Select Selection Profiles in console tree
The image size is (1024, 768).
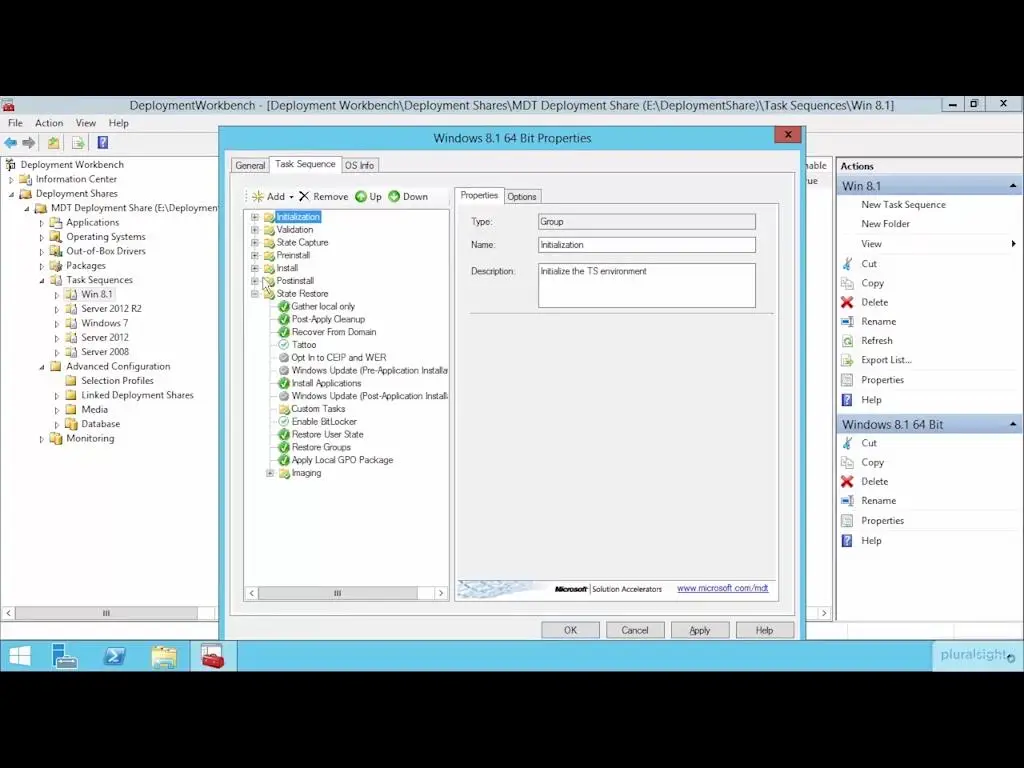[x=118, y=381]
